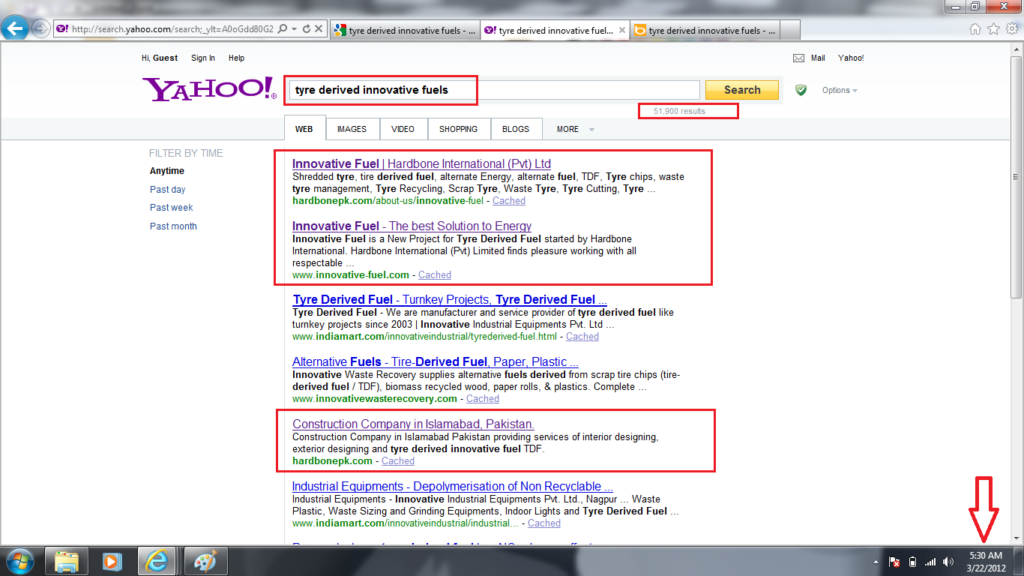This screenshot has width=1024, height=576.
Task: Open Alternative Fuels - Tire-Derived Fuel result
Action: pos(435,362)
